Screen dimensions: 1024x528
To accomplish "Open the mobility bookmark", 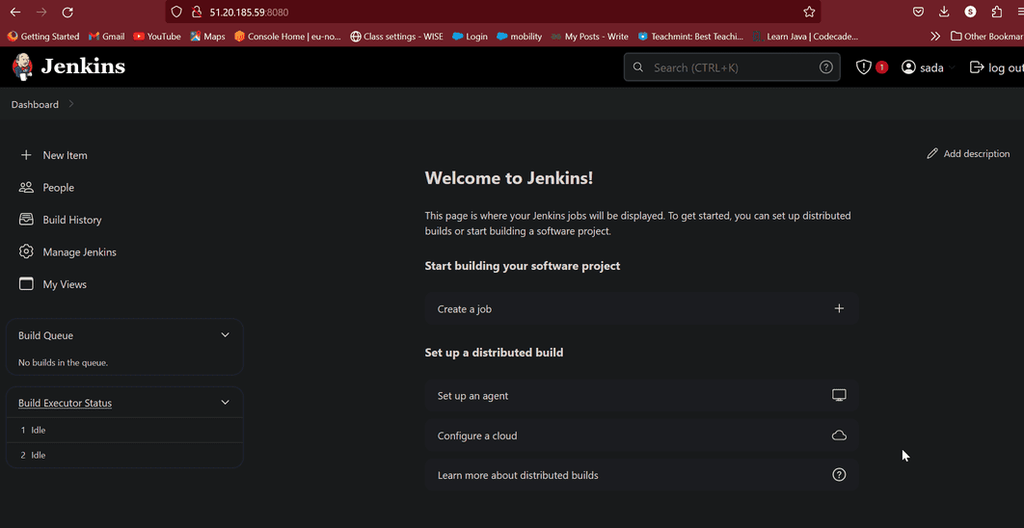I will pyautogui.click(x=519, y=36).
